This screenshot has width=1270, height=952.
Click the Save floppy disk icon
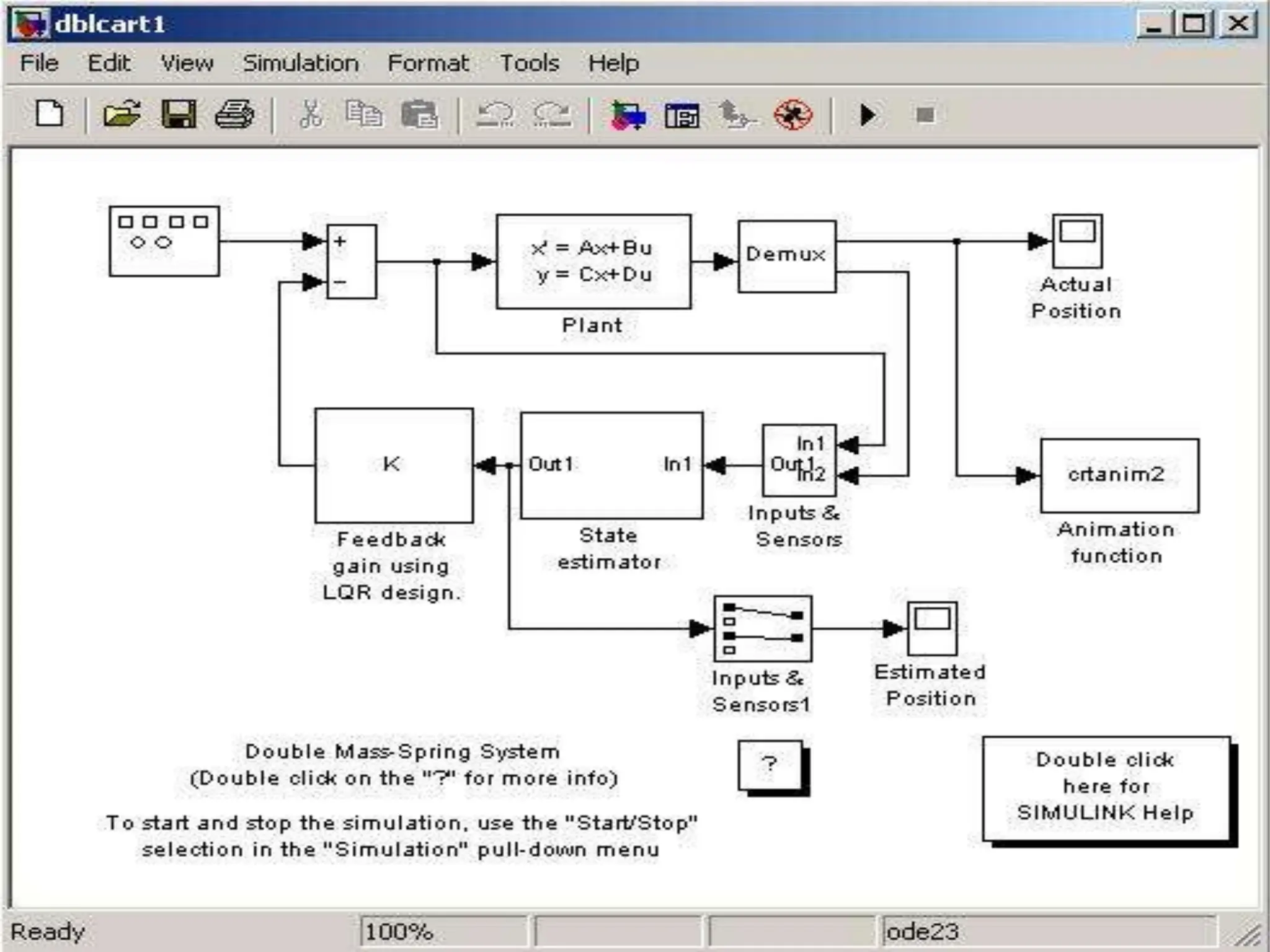point(179,115)
